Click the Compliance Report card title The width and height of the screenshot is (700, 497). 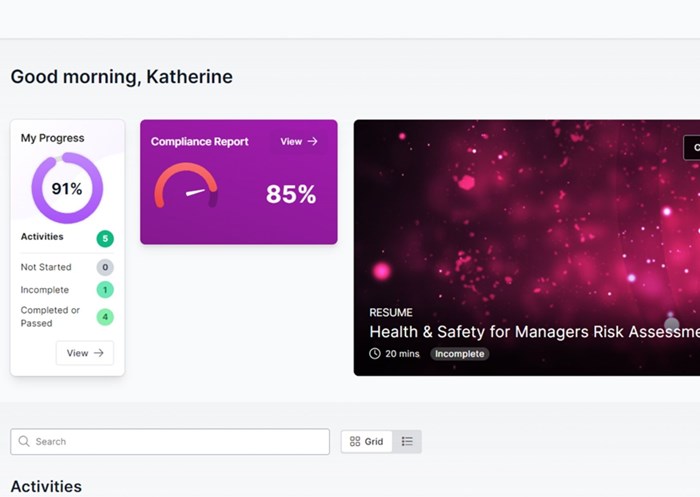pyautogui.click(x=200, y=142)
